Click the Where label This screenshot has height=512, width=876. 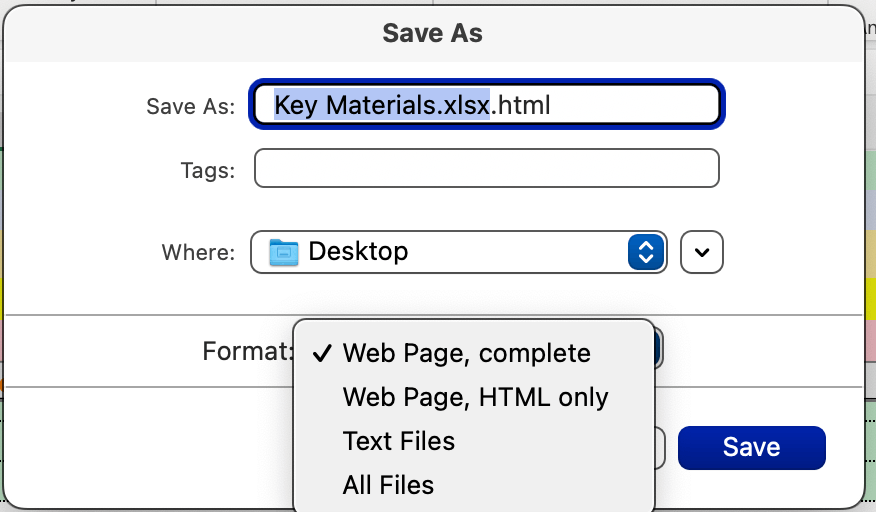(x=198, y=252)
